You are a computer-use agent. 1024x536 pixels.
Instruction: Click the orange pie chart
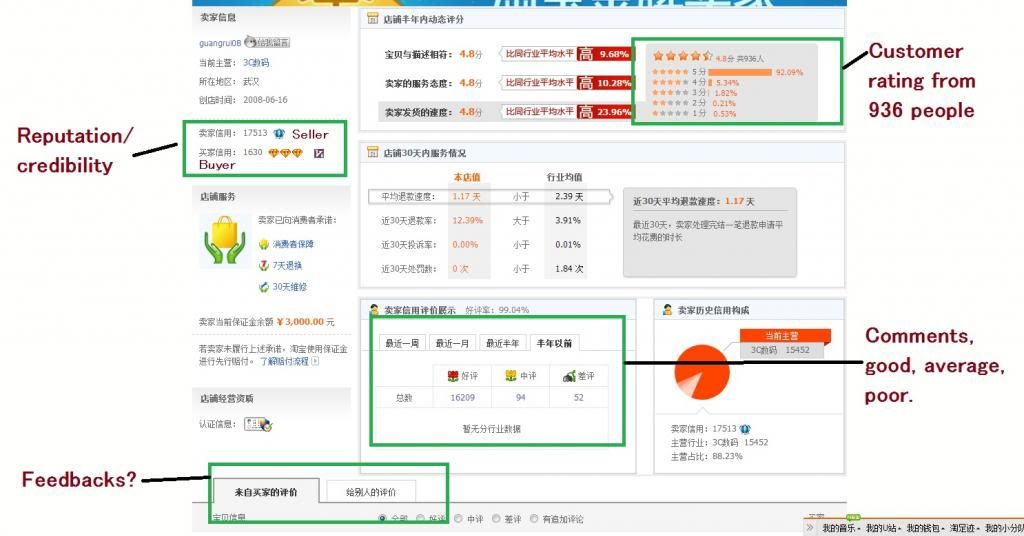(701, 371)
